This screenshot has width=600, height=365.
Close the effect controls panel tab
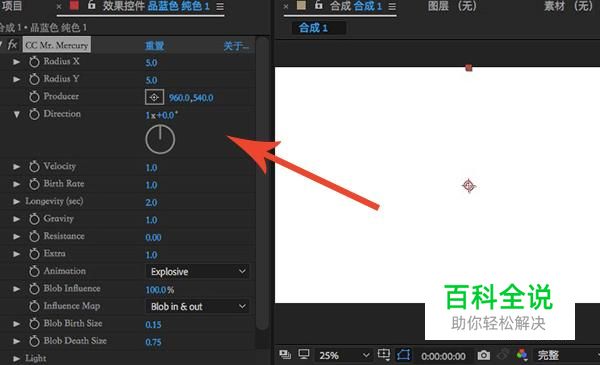(x=59, y=7)
